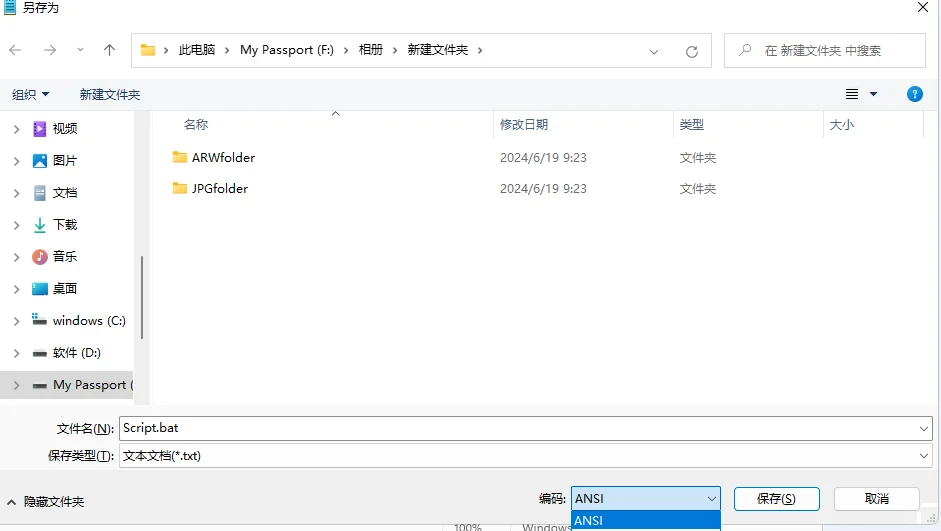
Task: Click the search box for 新建文件夹
Action: coord(825,50)
